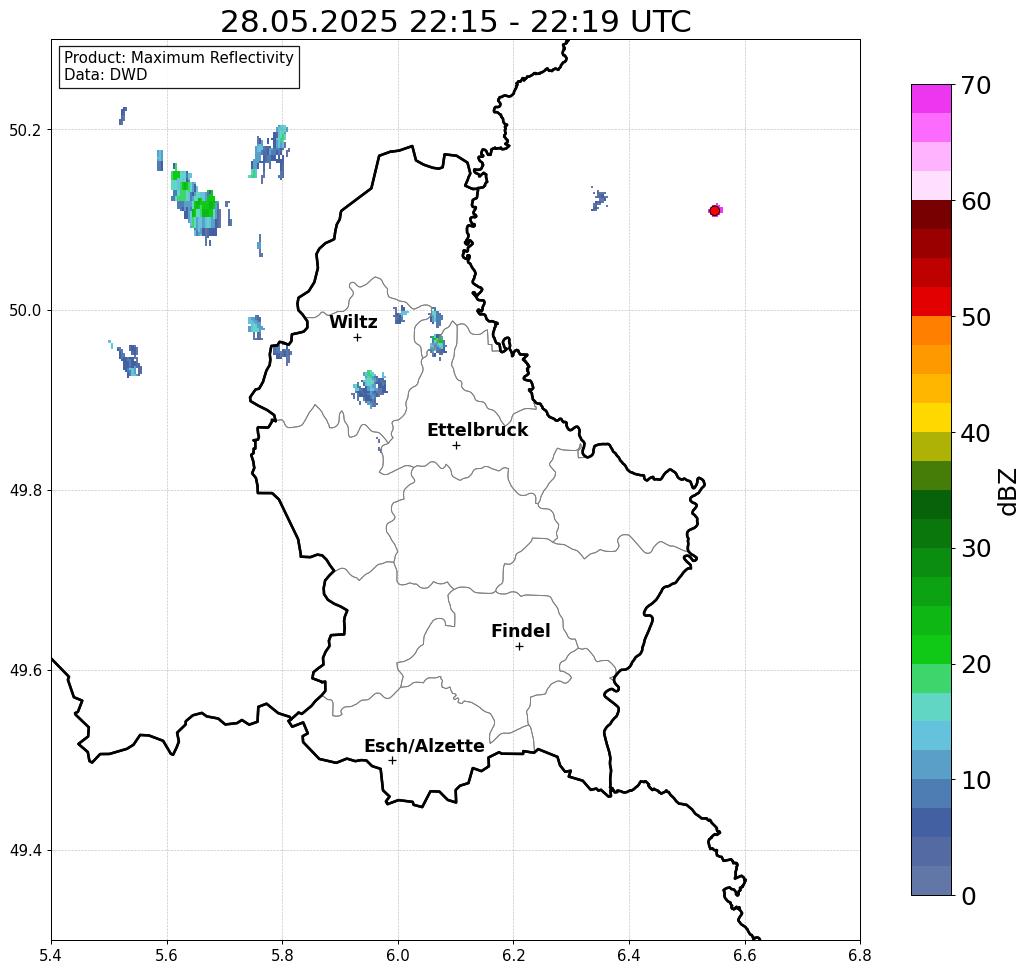1029x973 pixels.
Task: Click the latitude tick label 50.0
Action: [25, 310]
